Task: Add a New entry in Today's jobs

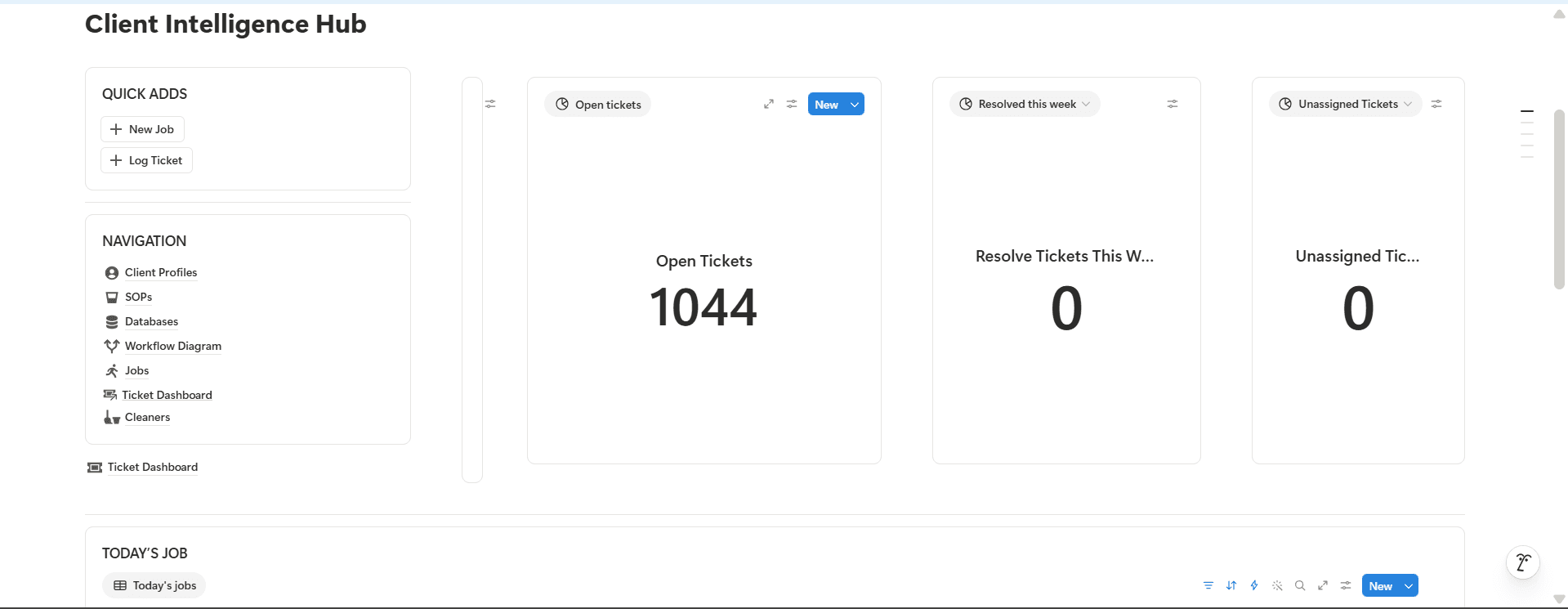Action: 1381,586
